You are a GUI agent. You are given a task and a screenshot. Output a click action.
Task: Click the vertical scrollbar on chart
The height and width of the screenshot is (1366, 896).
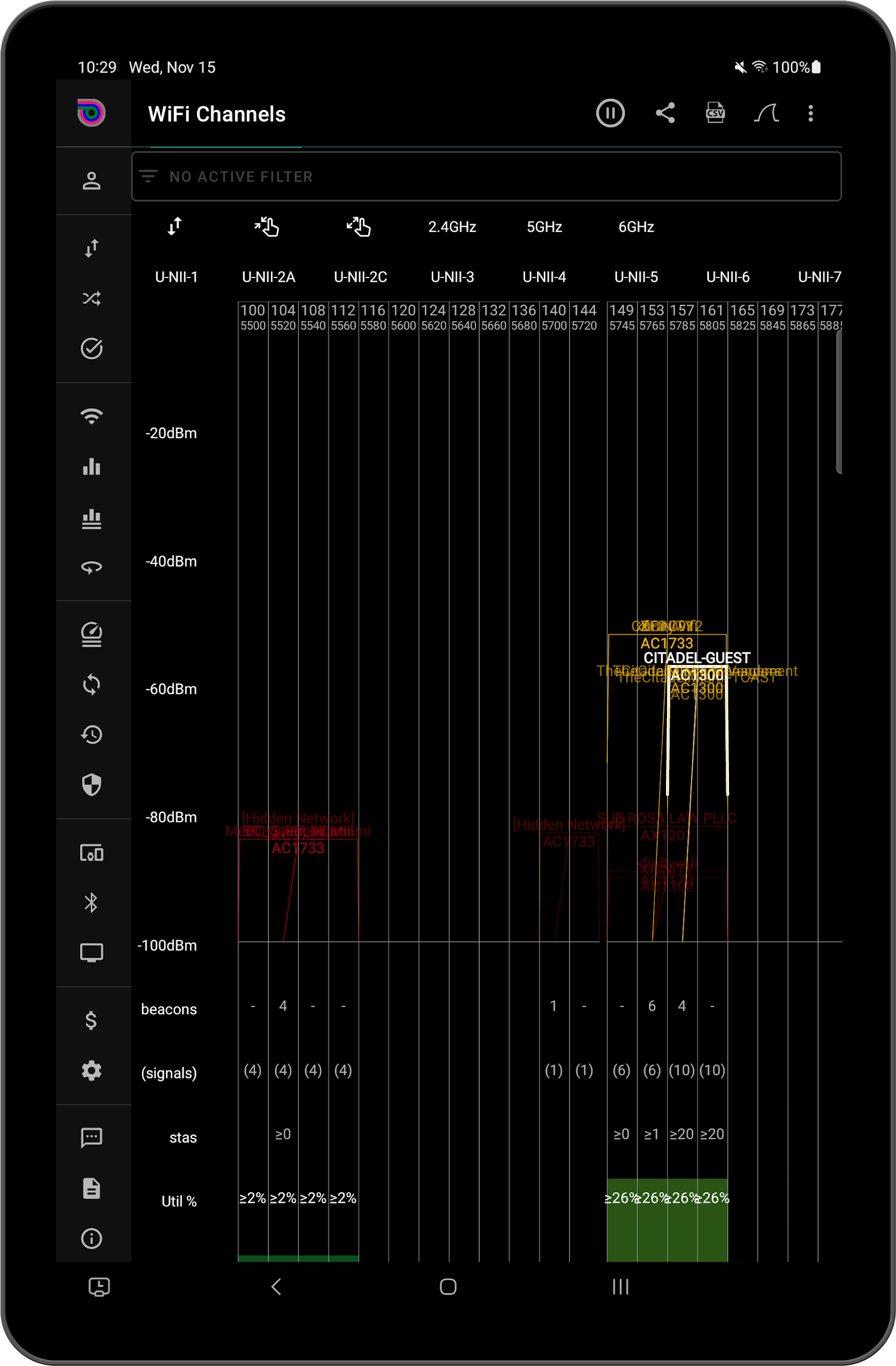point(838,402)
